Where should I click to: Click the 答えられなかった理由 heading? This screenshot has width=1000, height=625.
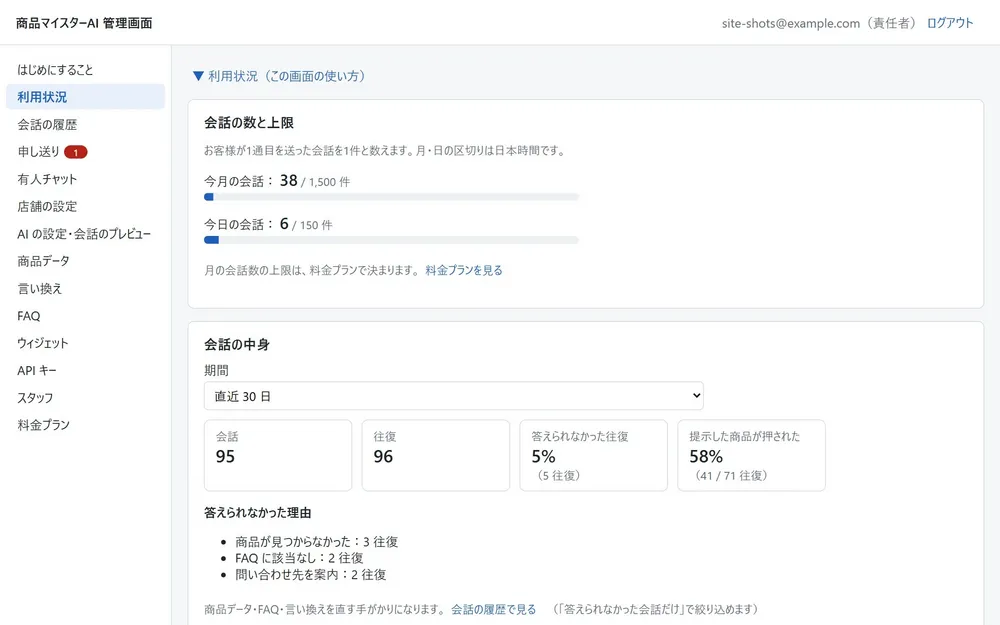click(x=258, y=513)
